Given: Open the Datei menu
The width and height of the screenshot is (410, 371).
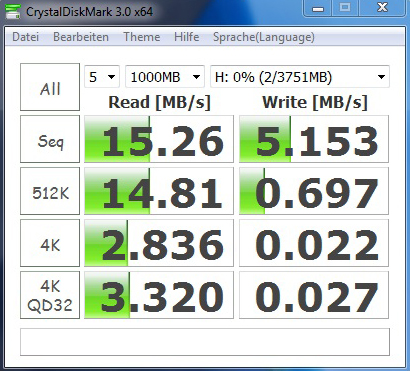Looking at the screenshot, I should click(x=25, y=37).
